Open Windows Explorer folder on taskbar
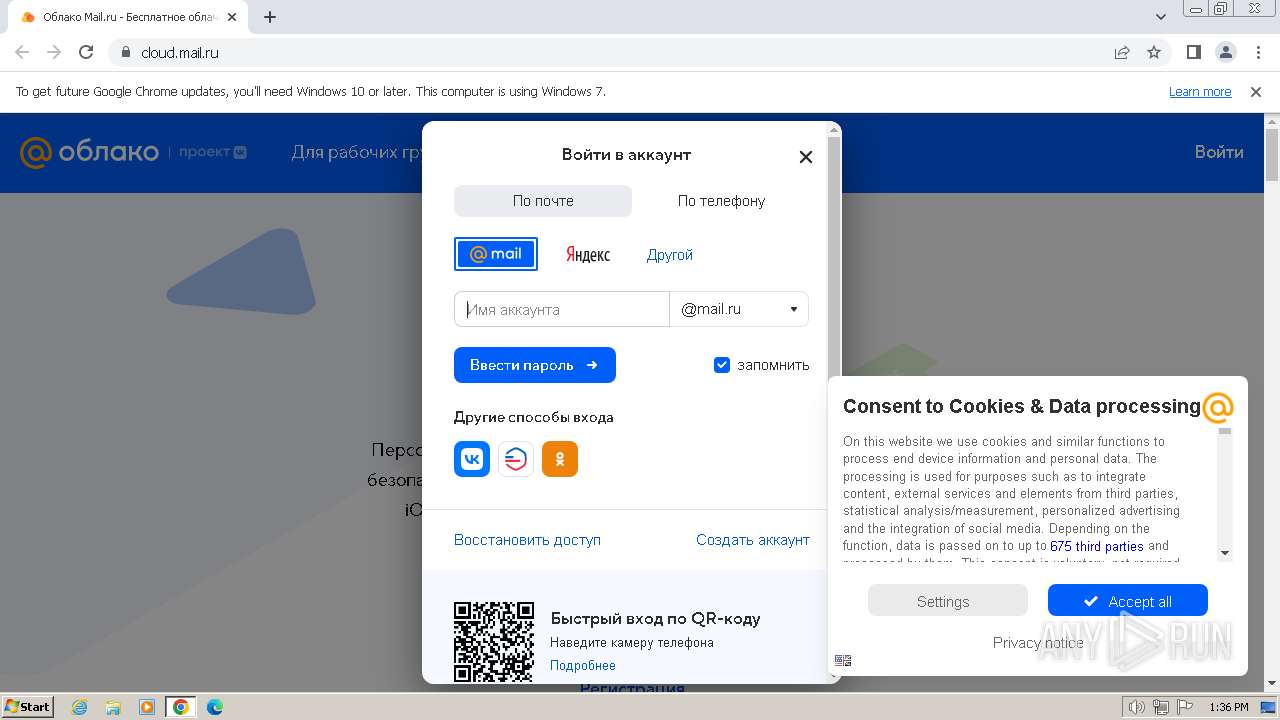This screenshot has width=1280, height=720. coord(113,707)
